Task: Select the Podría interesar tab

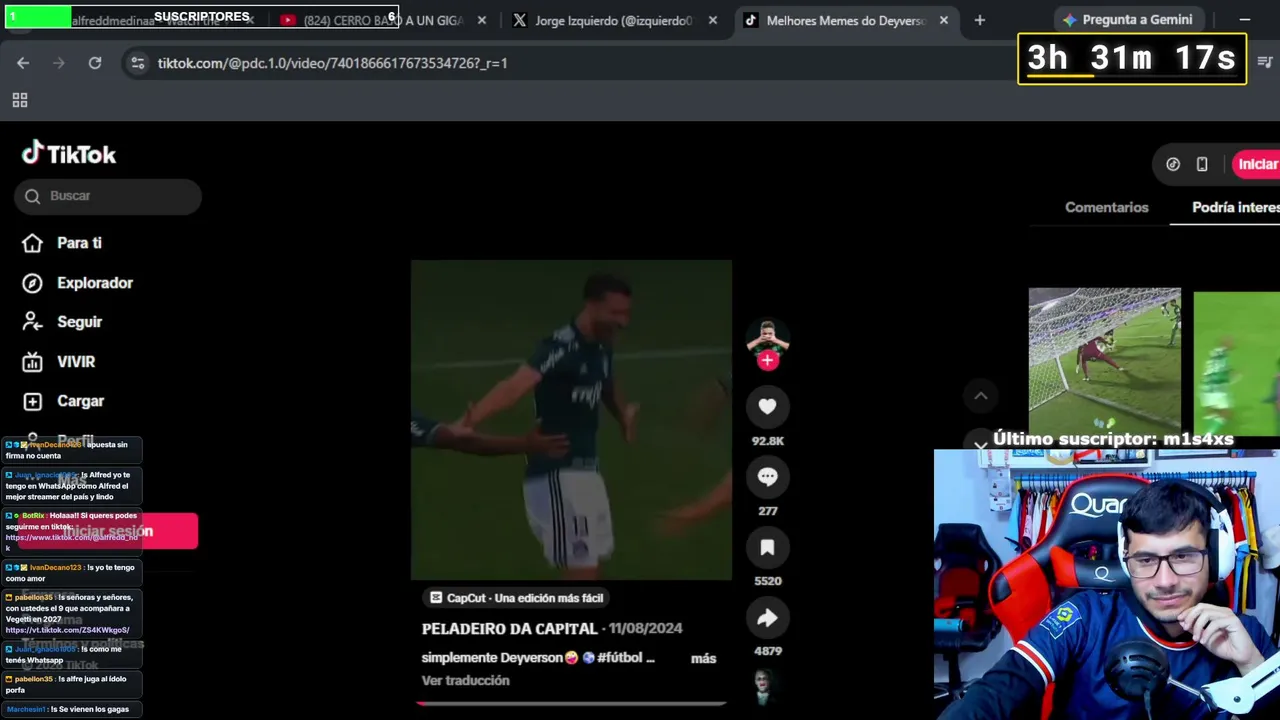Action: (1236, 207)
